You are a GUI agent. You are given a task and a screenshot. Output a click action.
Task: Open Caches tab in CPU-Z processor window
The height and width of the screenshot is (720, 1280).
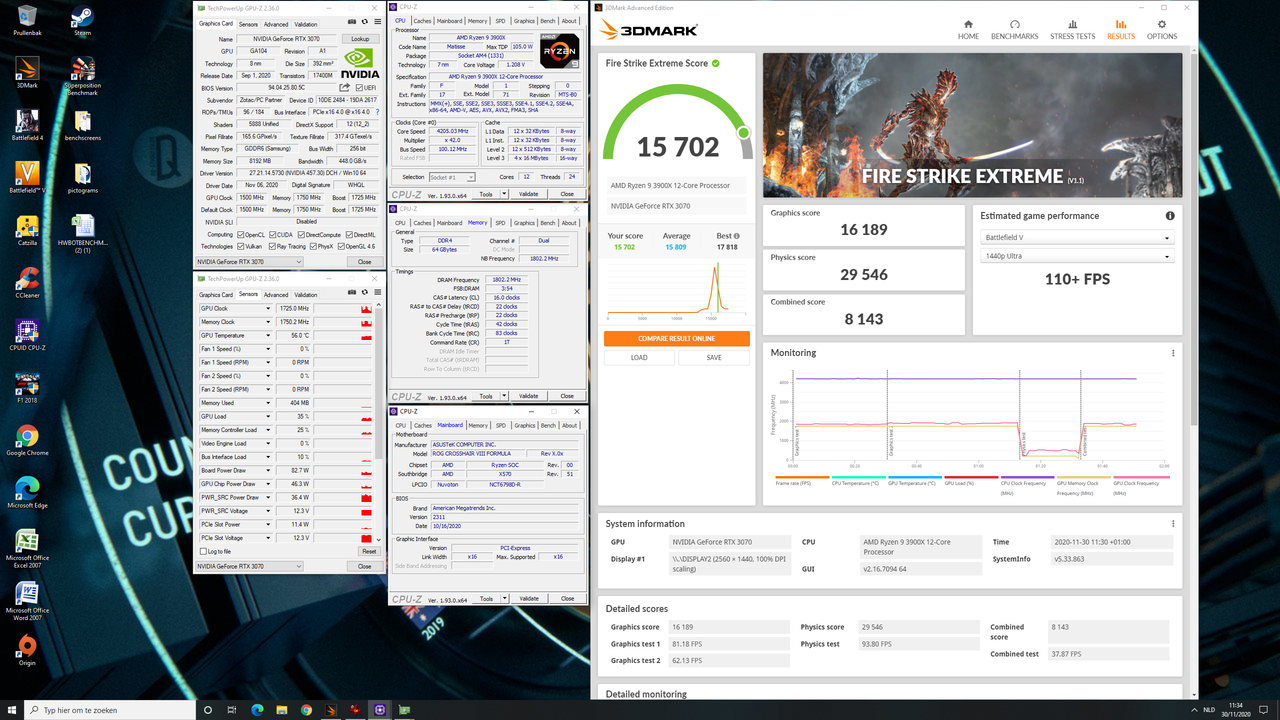point(423,21)
